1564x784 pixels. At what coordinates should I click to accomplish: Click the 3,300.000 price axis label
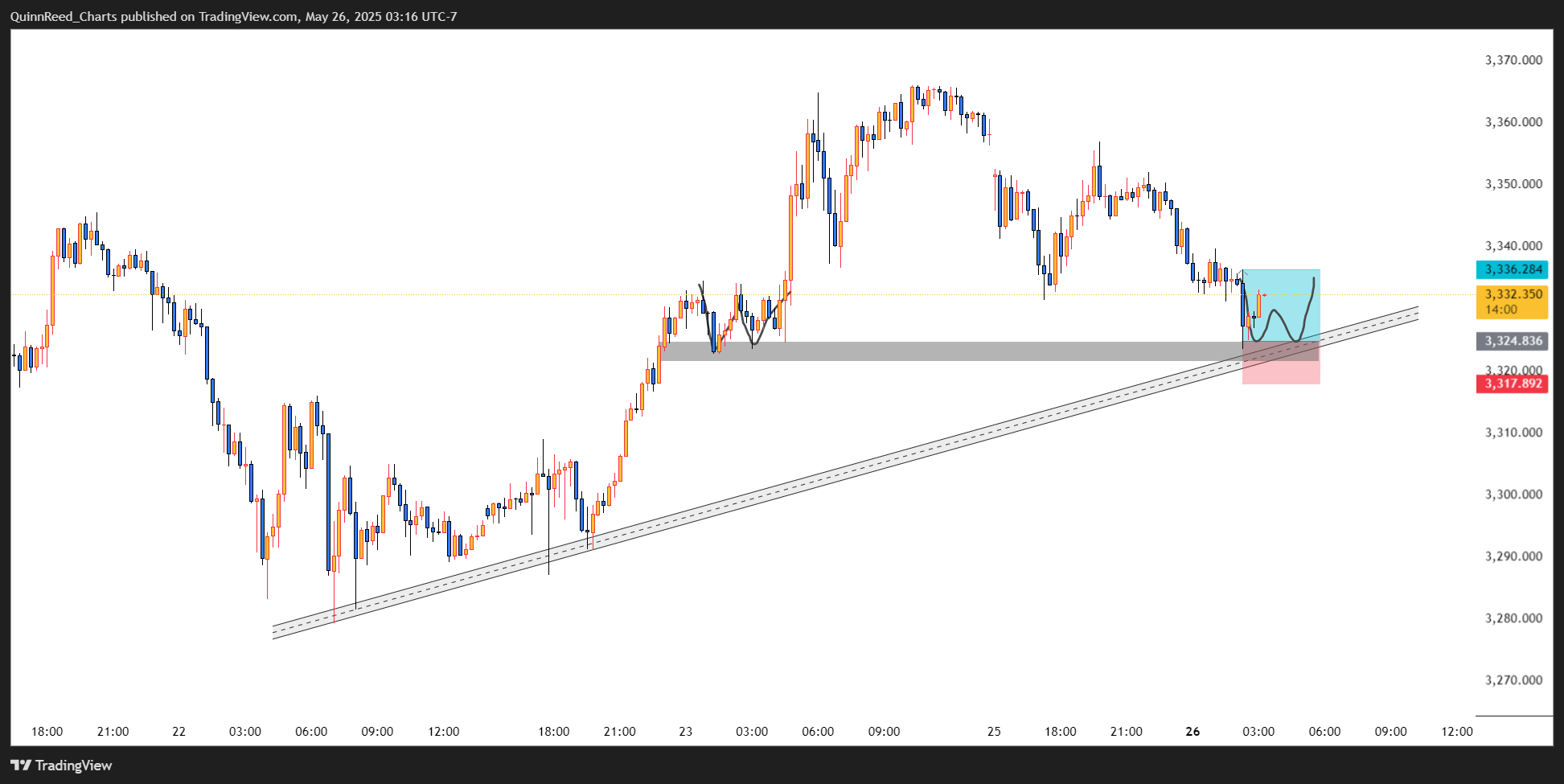pos(1513,495)
